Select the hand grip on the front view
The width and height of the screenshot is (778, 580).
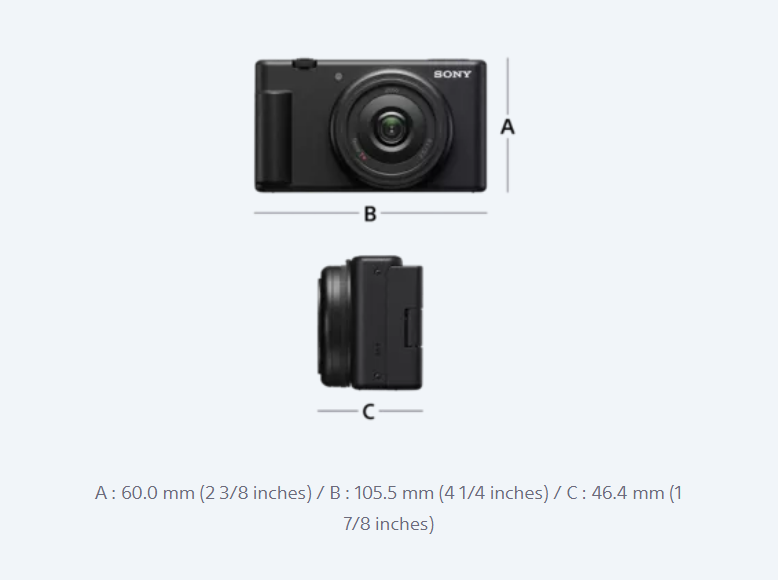tap(276, 137)
